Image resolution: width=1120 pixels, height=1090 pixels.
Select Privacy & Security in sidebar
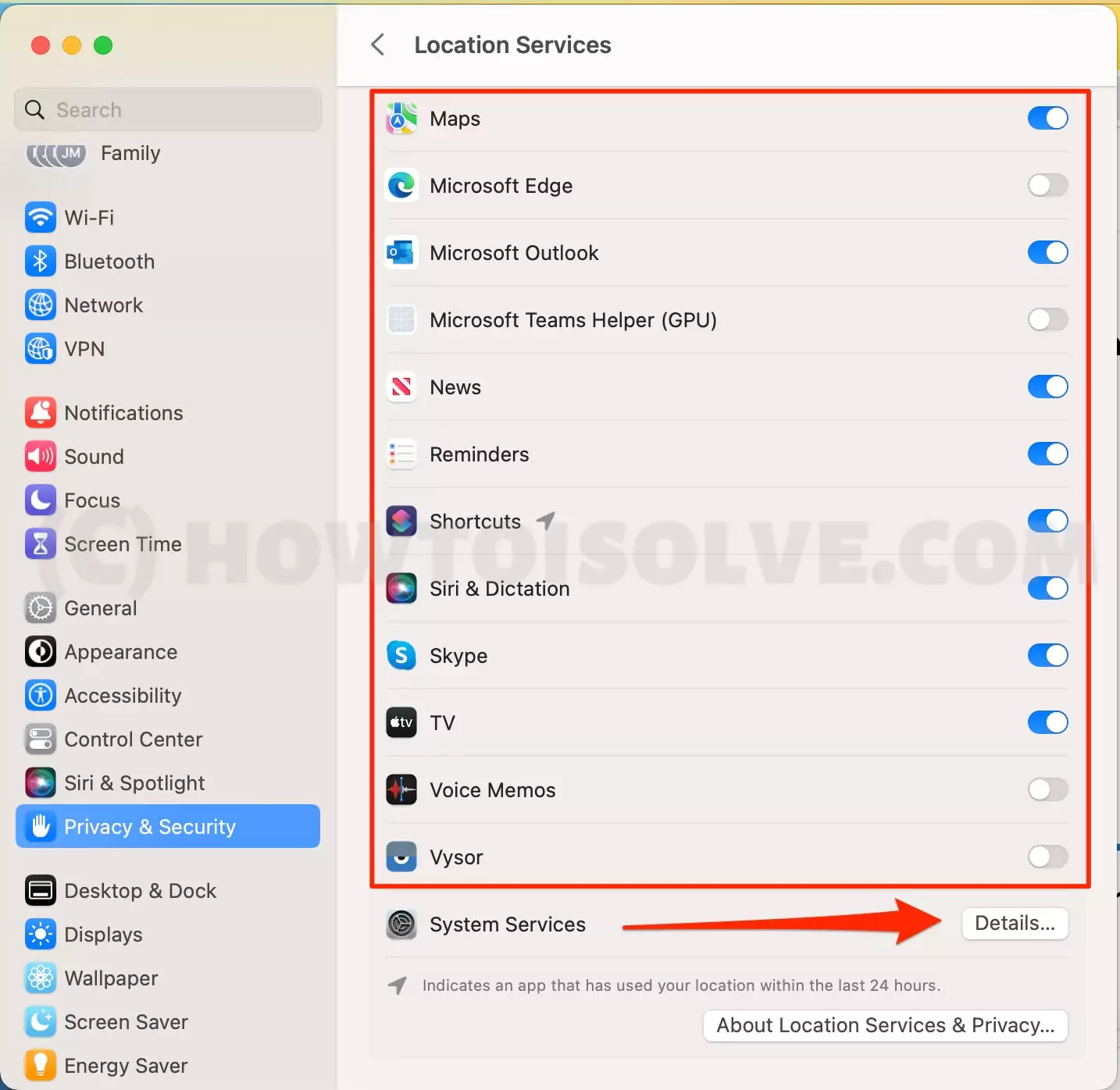click(168, 826)
